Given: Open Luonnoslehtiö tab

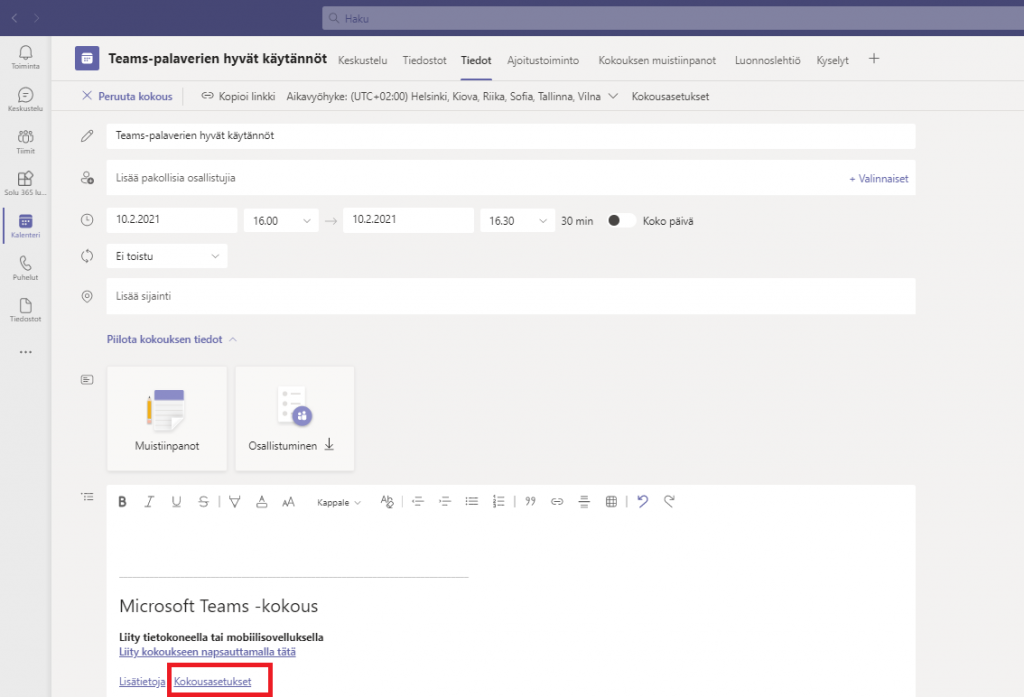Looking at the screenshot, I should pyautogui.click(x=767, y=60).
